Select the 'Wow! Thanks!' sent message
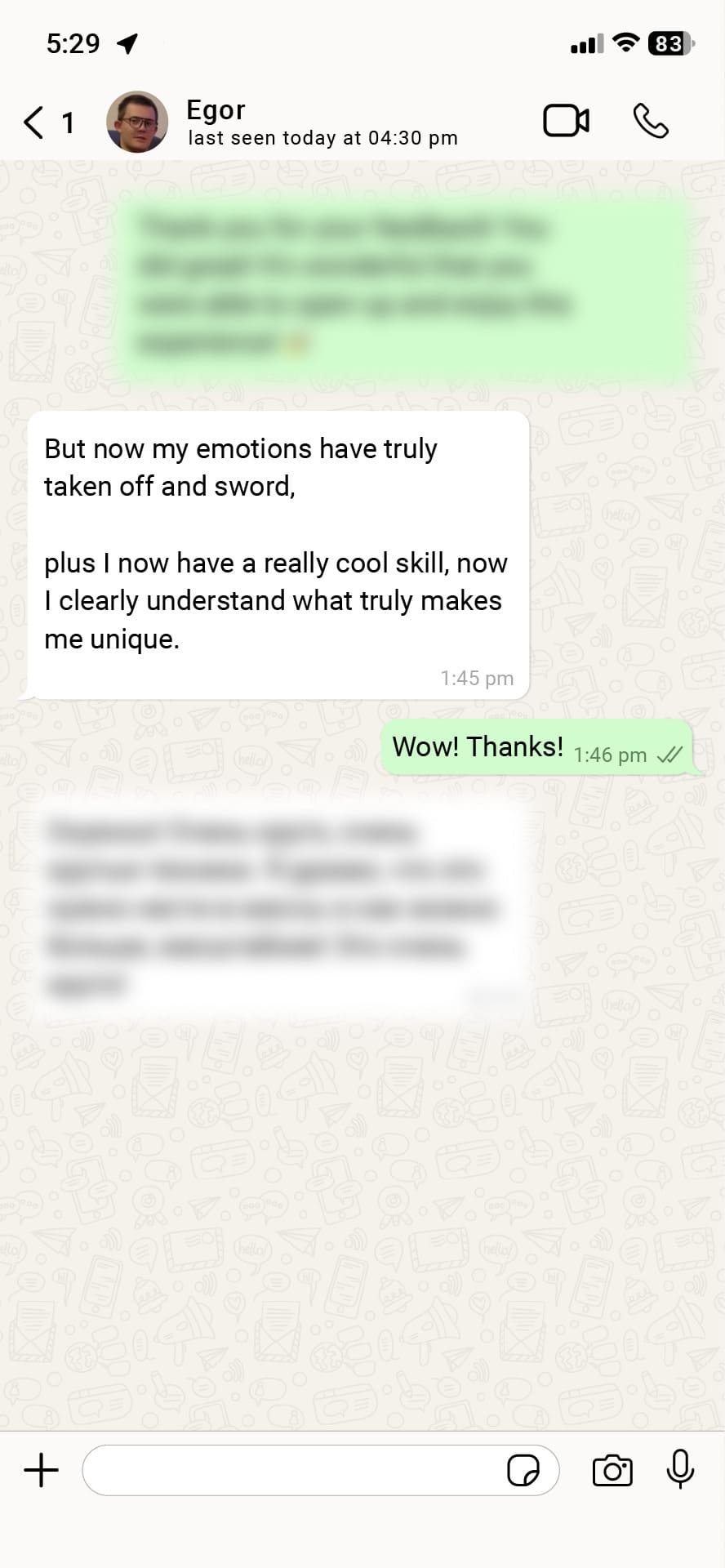 (x=537, y=747)
